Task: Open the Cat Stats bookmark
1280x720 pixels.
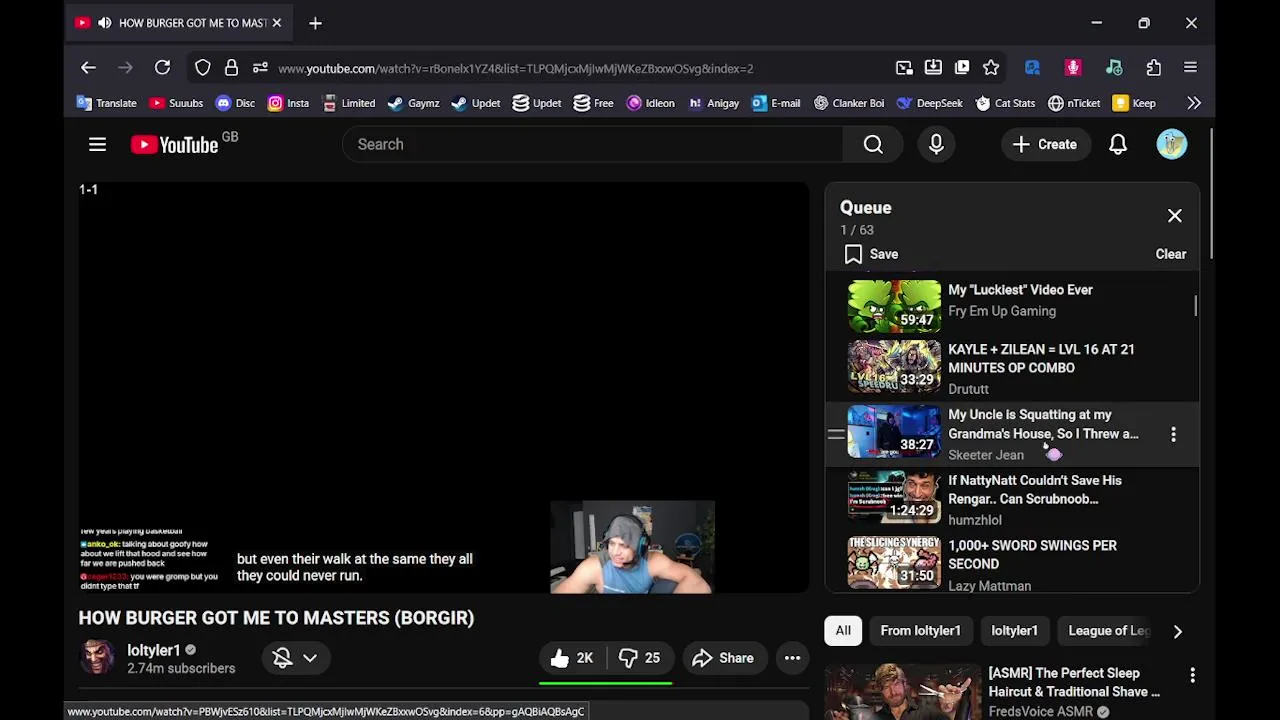Action: 1005,103
